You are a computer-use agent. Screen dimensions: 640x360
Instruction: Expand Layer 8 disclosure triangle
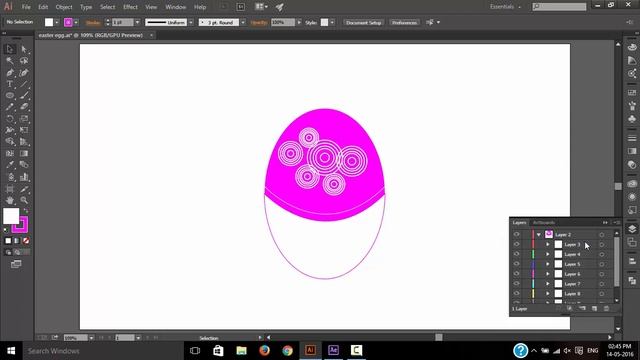point(548,293)
